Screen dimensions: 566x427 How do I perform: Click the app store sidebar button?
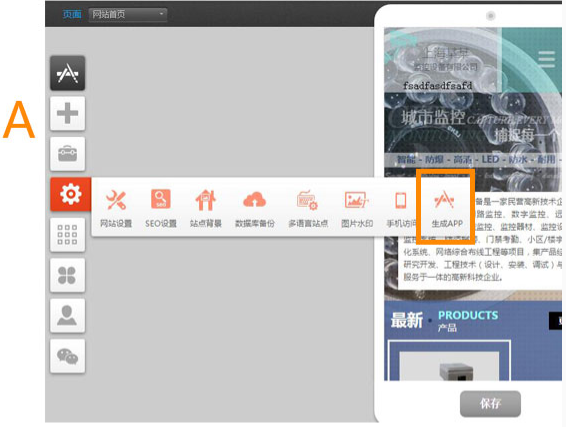click(x=68, y=73)
